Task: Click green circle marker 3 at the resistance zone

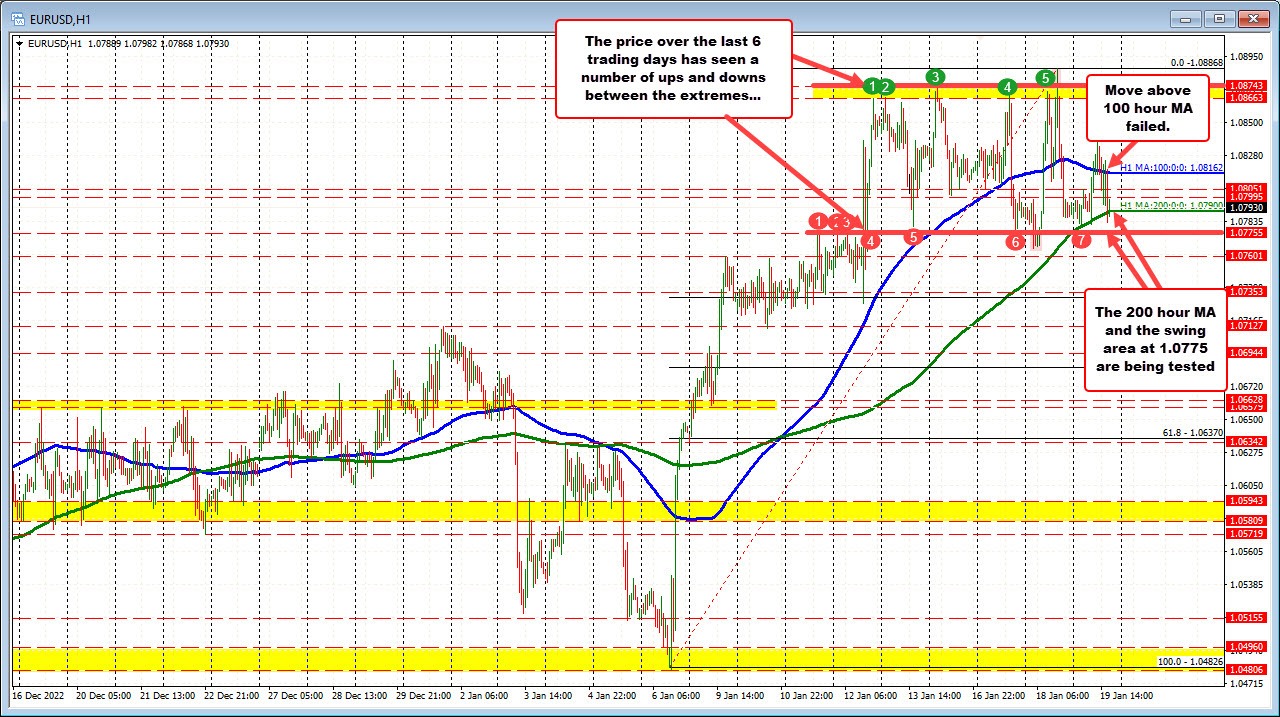Action: (x=936, y=75)
